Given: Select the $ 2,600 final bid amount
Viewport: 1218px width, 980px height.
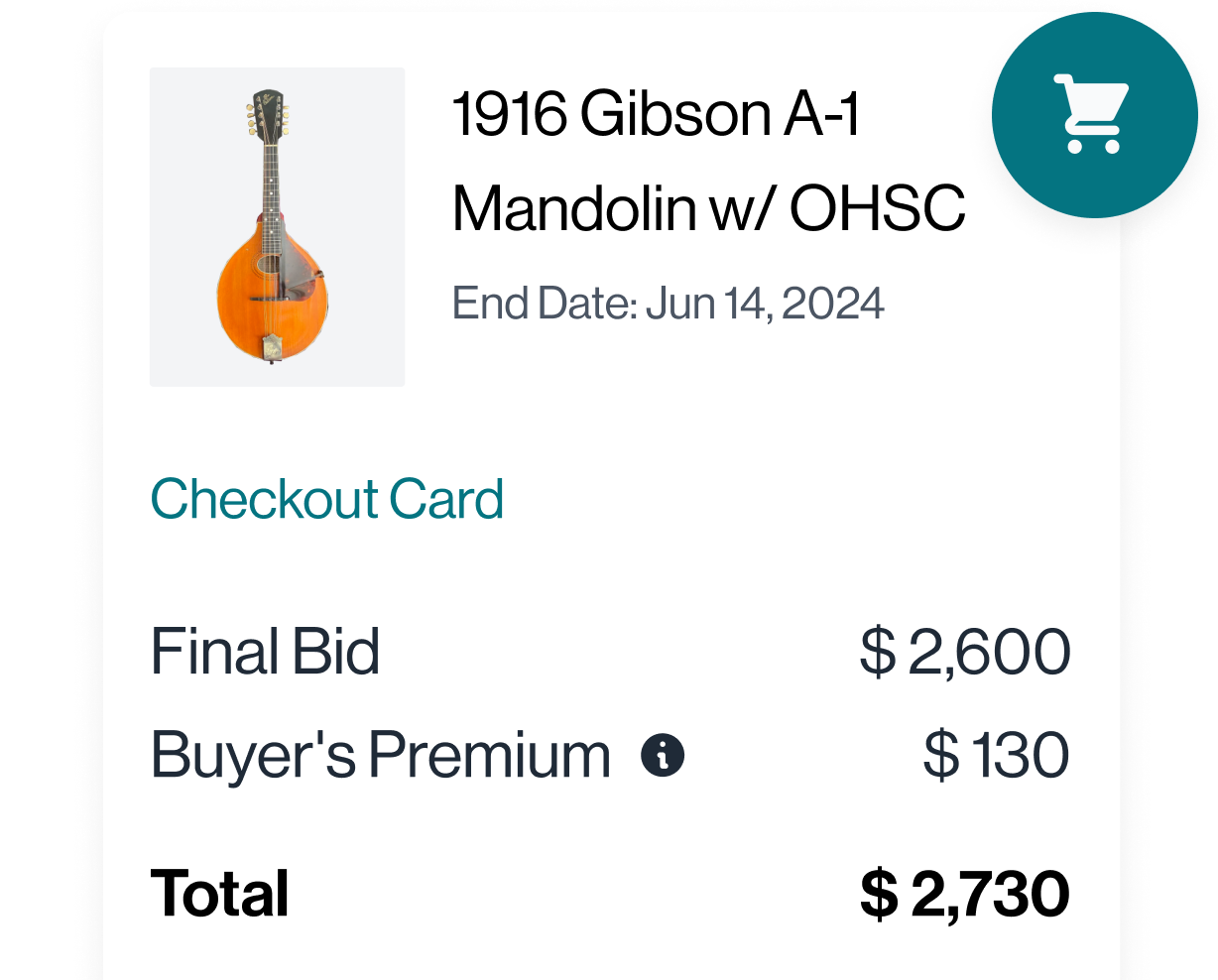Looking at the screenshot, I should point(965,653).
